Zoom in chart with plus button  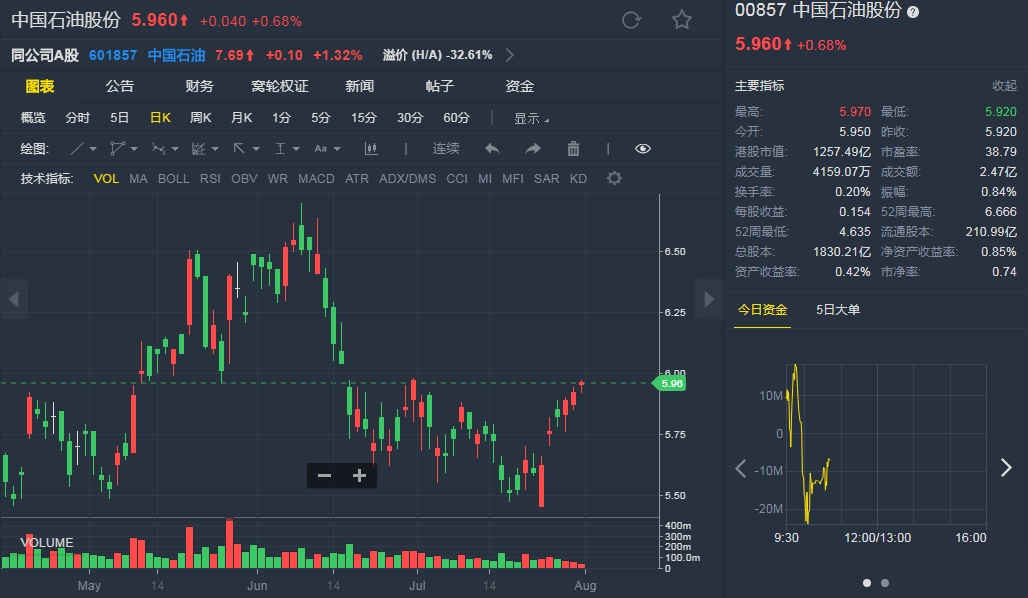359,475
